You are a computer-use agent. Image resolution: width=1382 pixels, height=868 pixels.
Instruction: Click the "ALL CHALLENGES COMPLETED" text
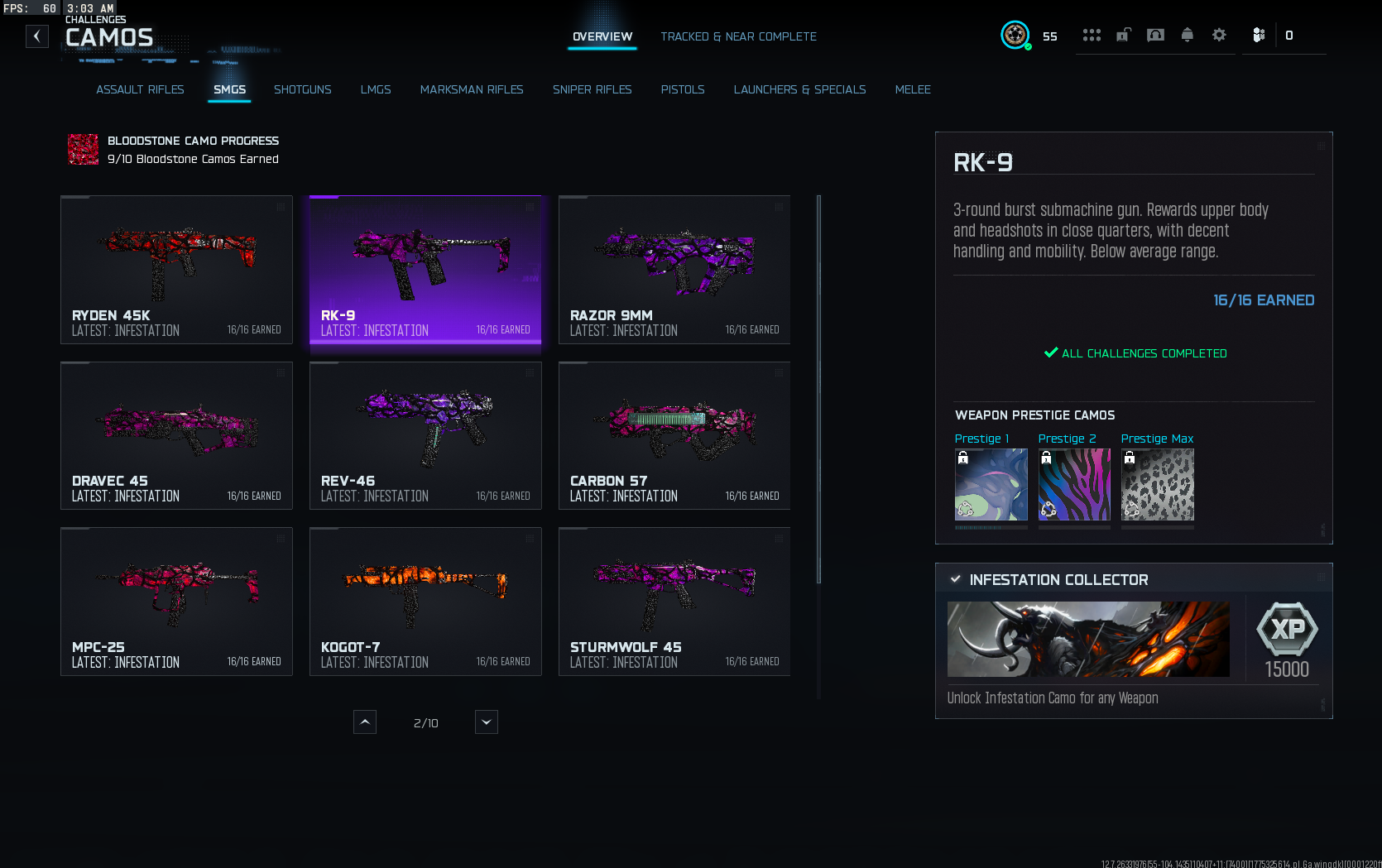[1144, 353]
